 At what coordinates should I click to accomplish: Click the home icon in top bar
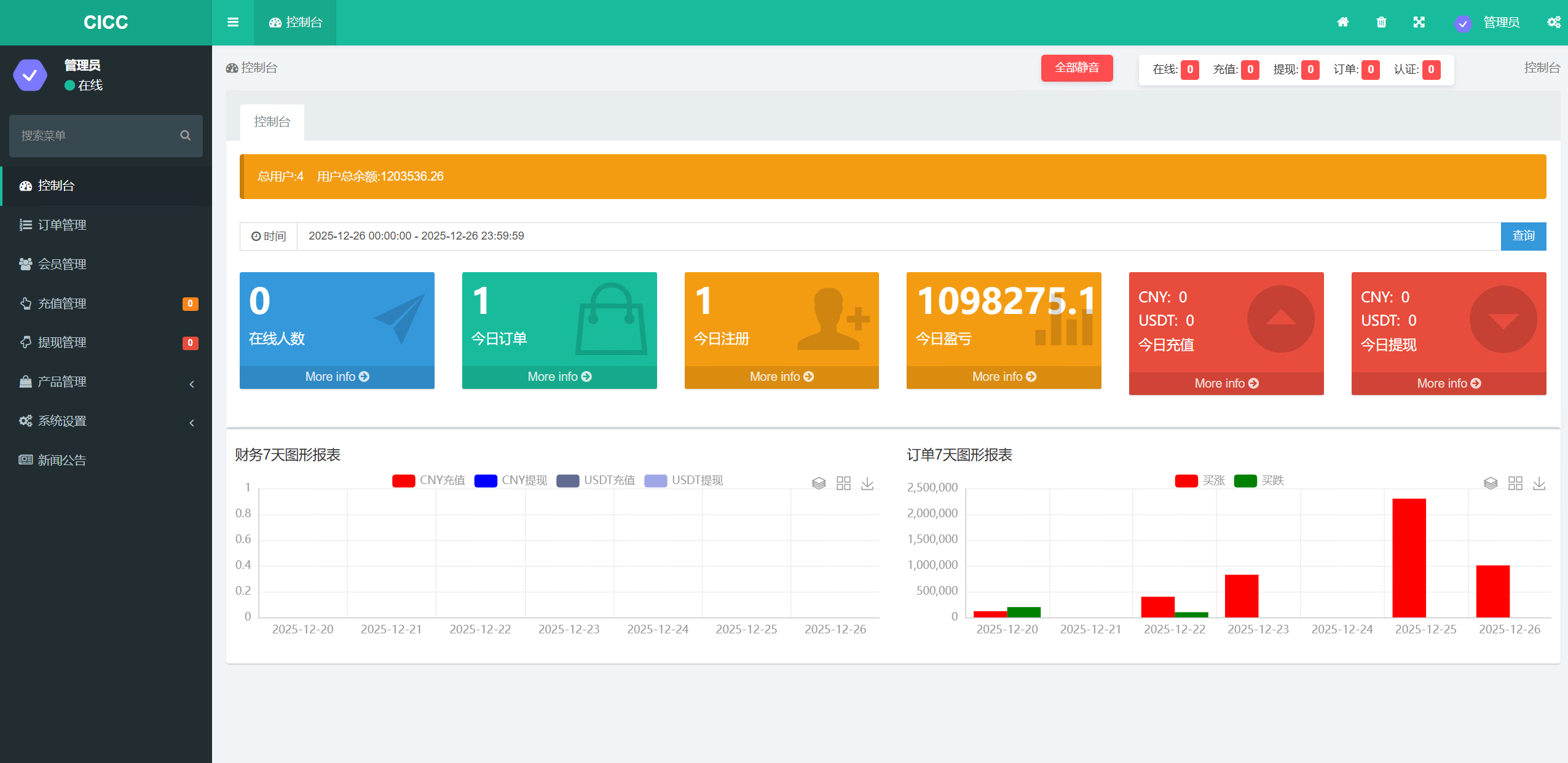(1342, 22)
